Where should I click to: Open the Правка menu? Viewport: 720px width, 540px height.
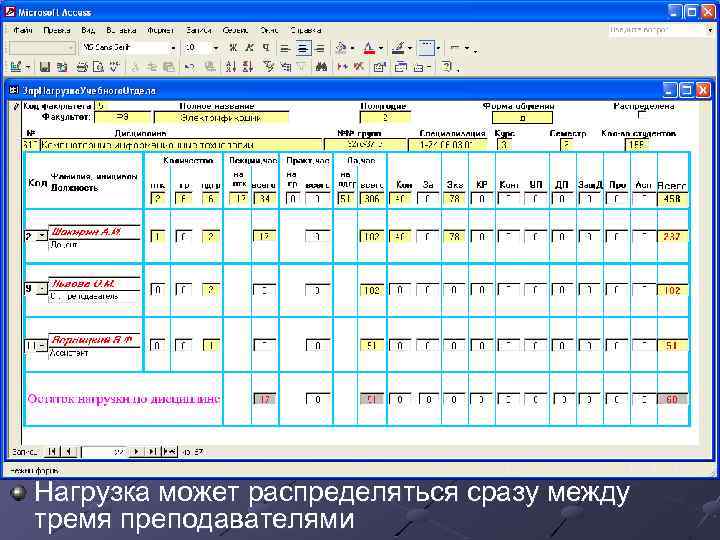57,30
